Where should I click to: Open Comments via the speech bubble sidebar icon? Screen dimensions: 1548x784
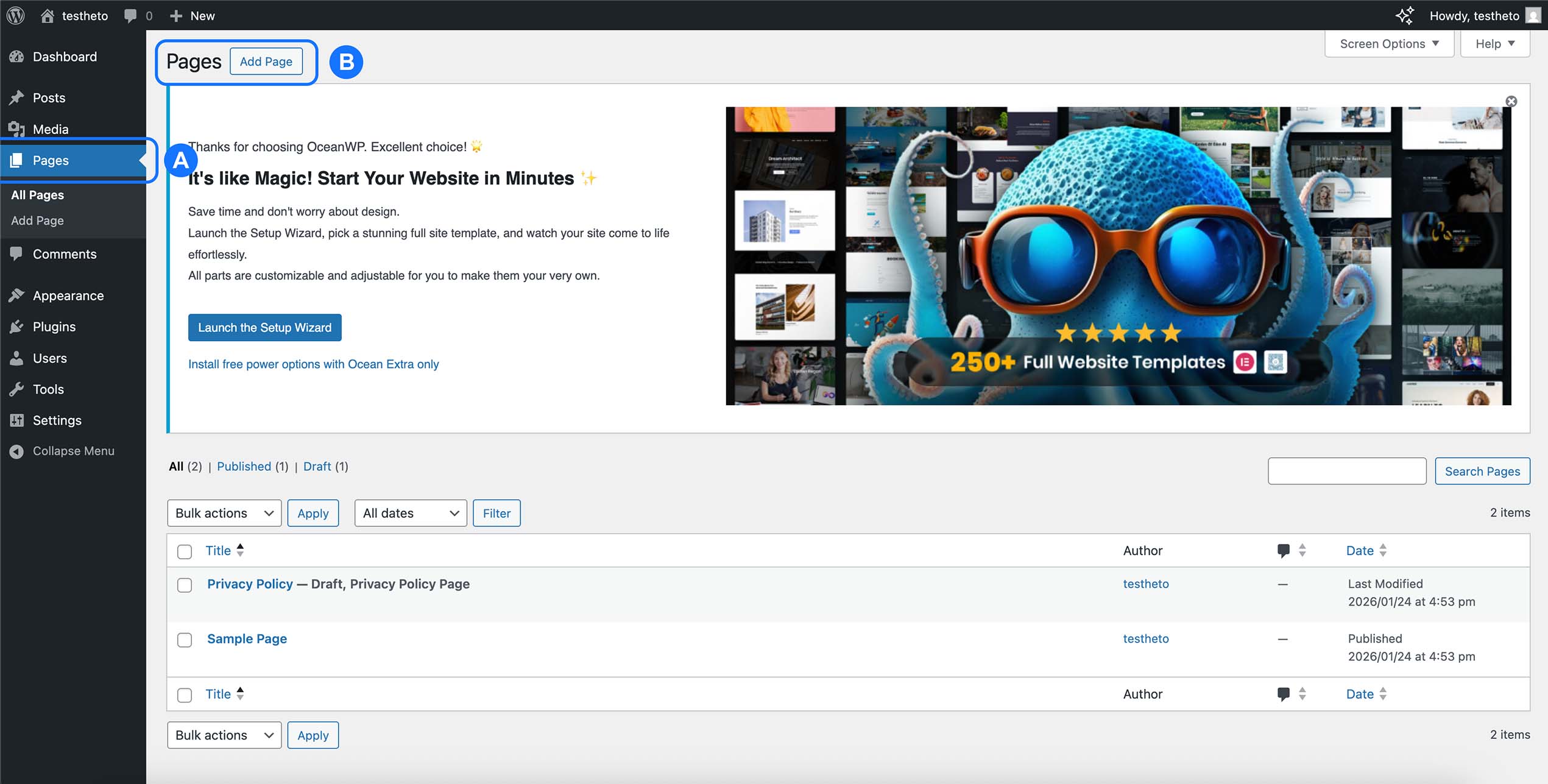pyautogui.click(x=16, y=254)
